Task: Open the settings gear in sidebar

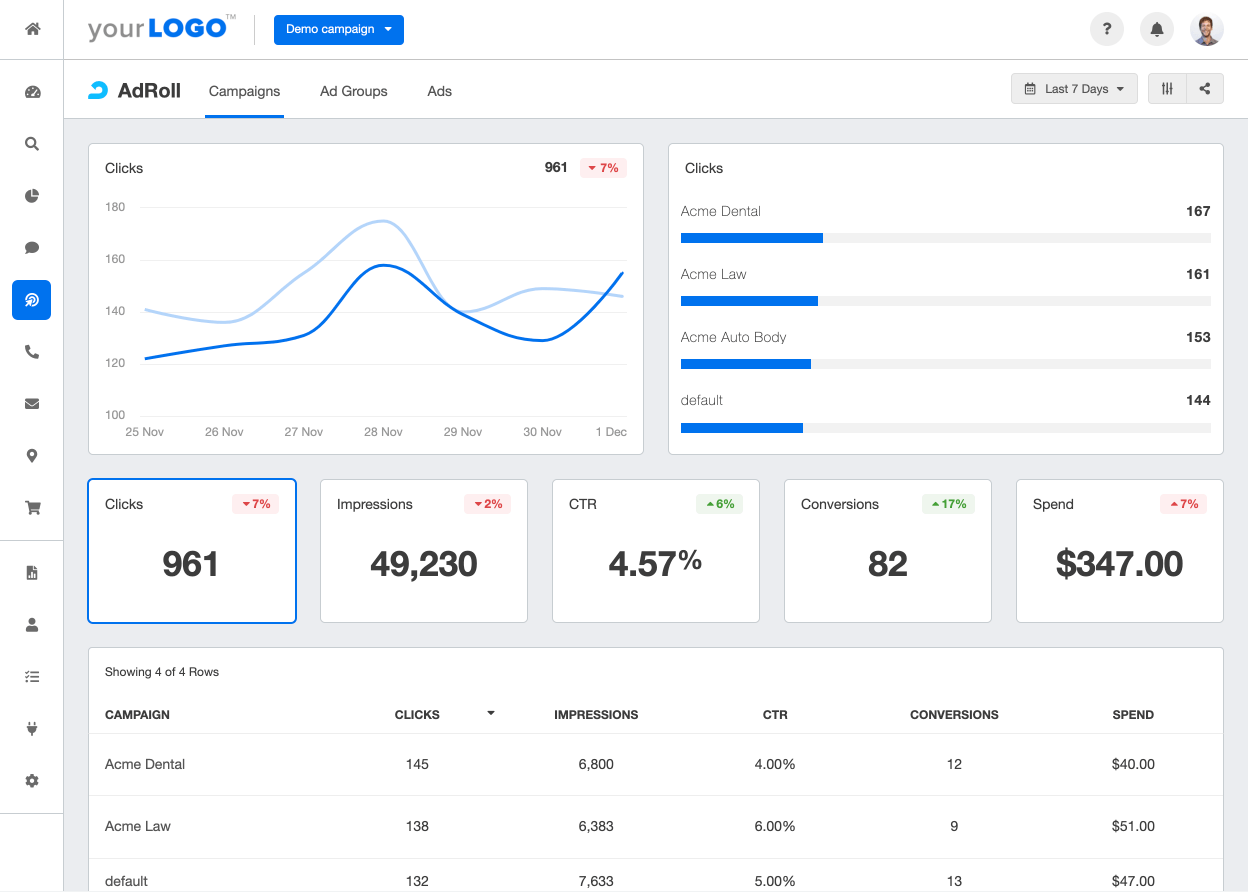Action: [x=31, y=780]
